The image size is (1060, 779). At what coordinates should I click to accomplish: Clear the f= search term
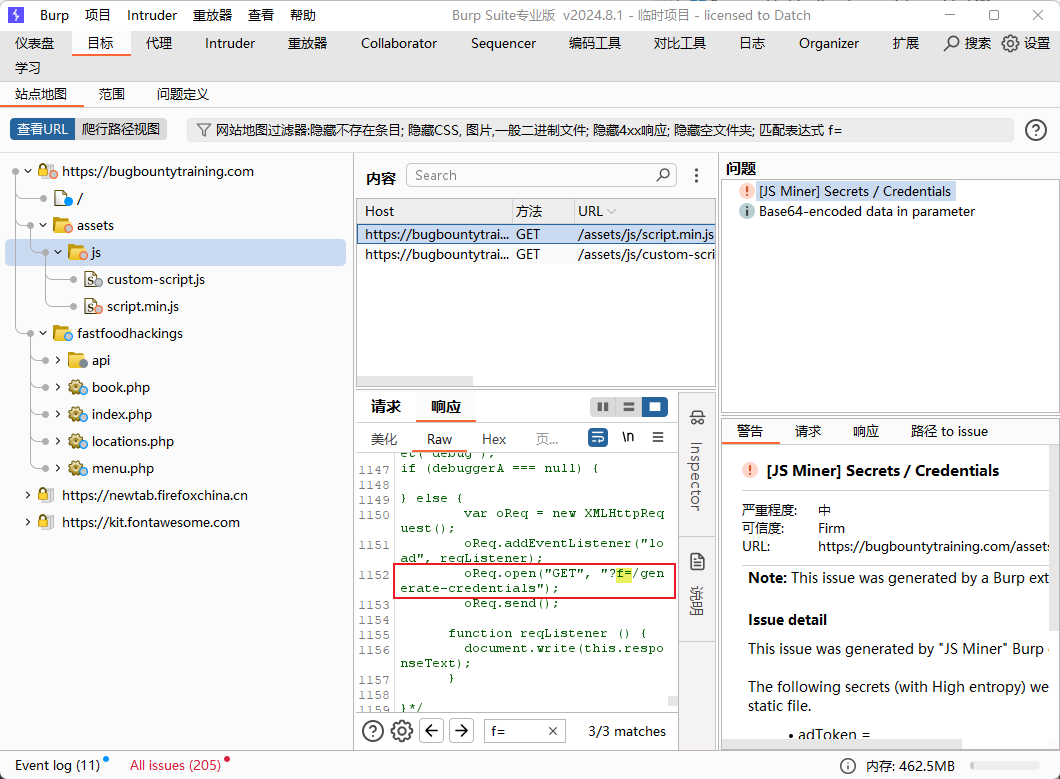click(x=552, y=731)
